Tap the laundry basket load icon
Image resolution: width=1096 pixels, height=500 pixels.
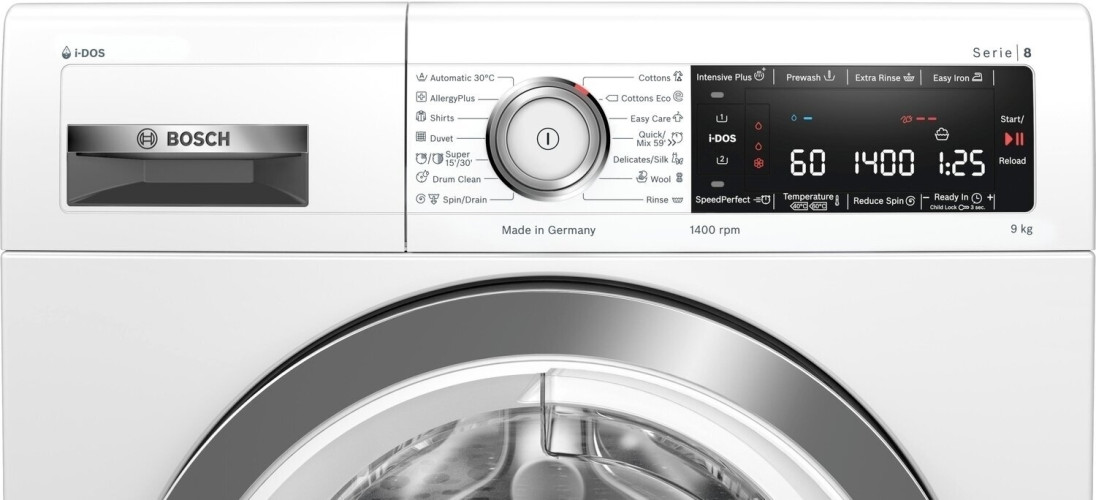942,134
